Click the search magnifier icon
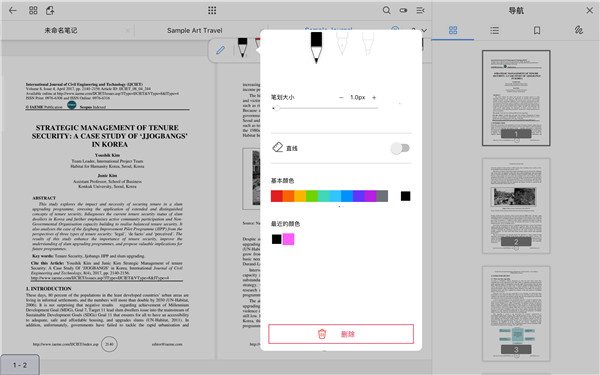600x375 pixels. (386, 10)
